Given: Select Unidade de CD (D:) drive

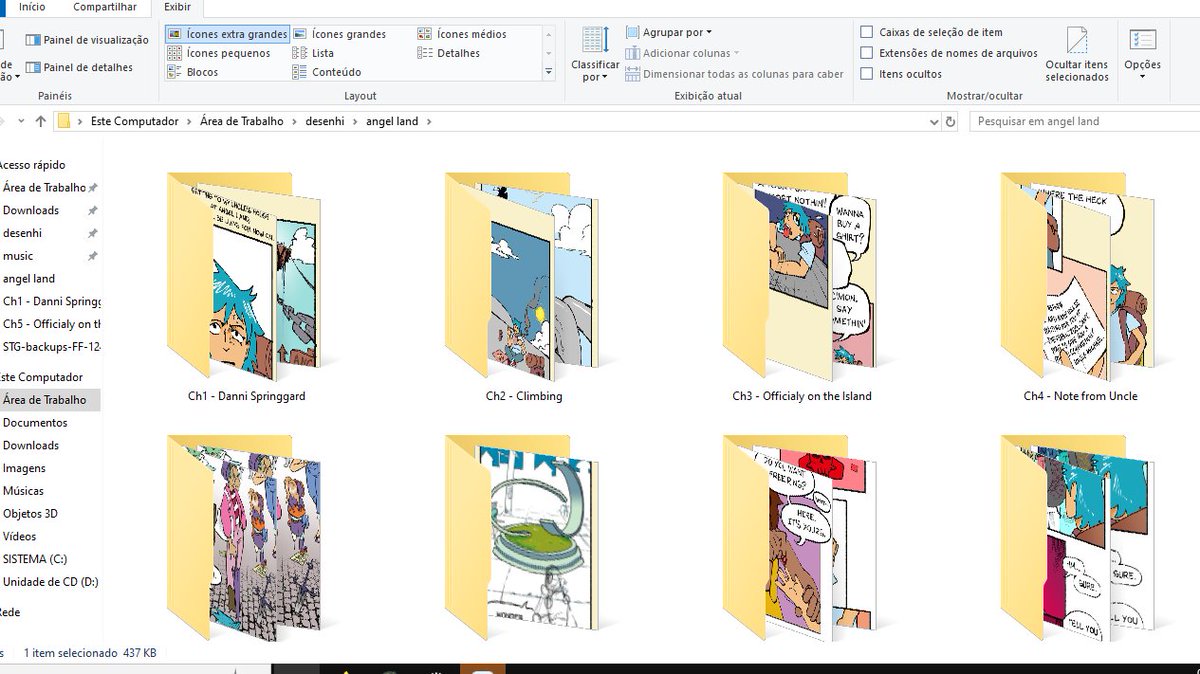Looking at the screenshot, I should pos(51,582).
